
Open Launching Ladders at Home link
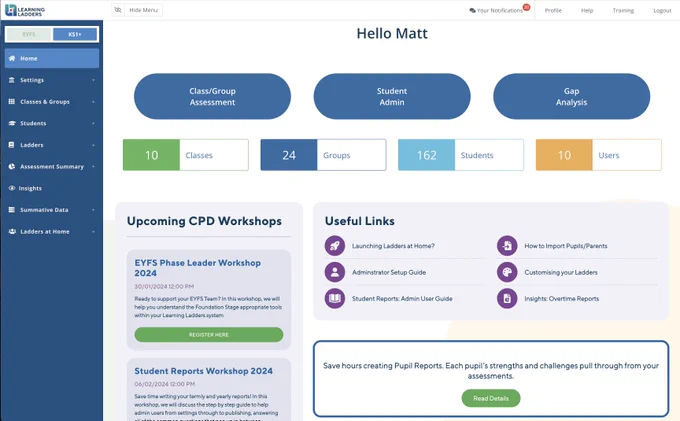pos(393,246)
